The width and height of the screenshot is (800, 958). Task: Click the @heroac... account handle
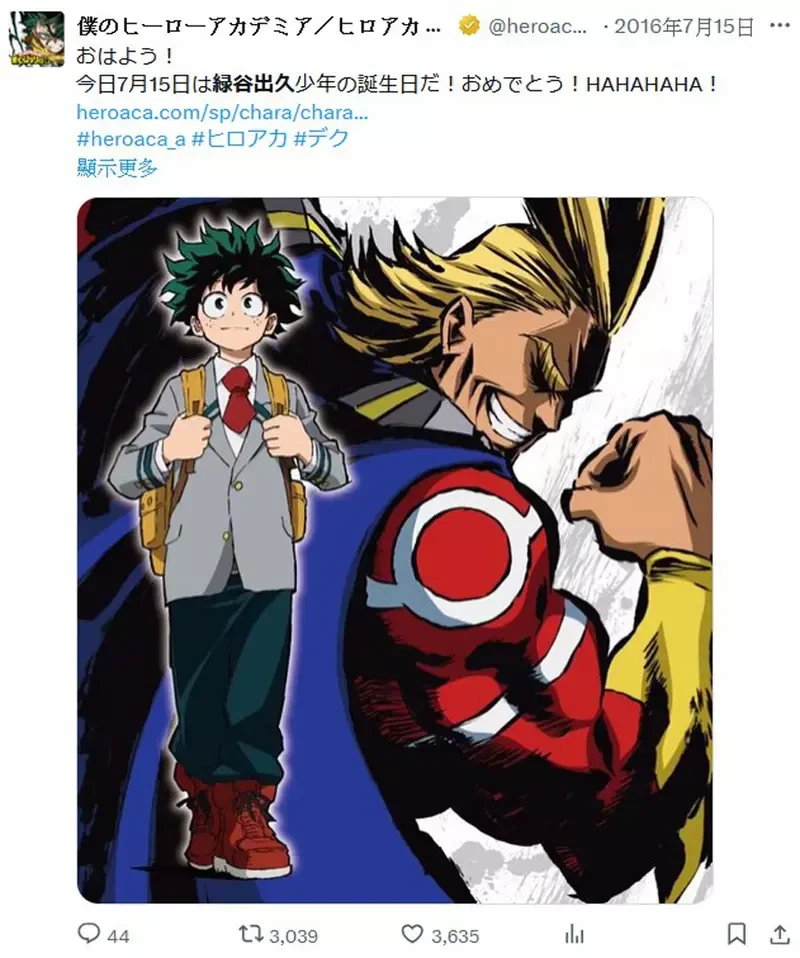(538, 26)
